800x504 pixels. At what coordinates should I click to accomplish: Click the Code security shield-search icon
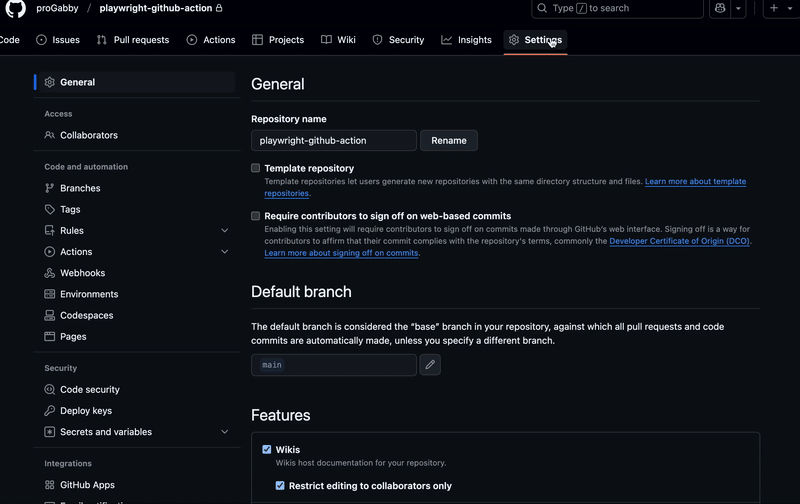tap(49, 390)
